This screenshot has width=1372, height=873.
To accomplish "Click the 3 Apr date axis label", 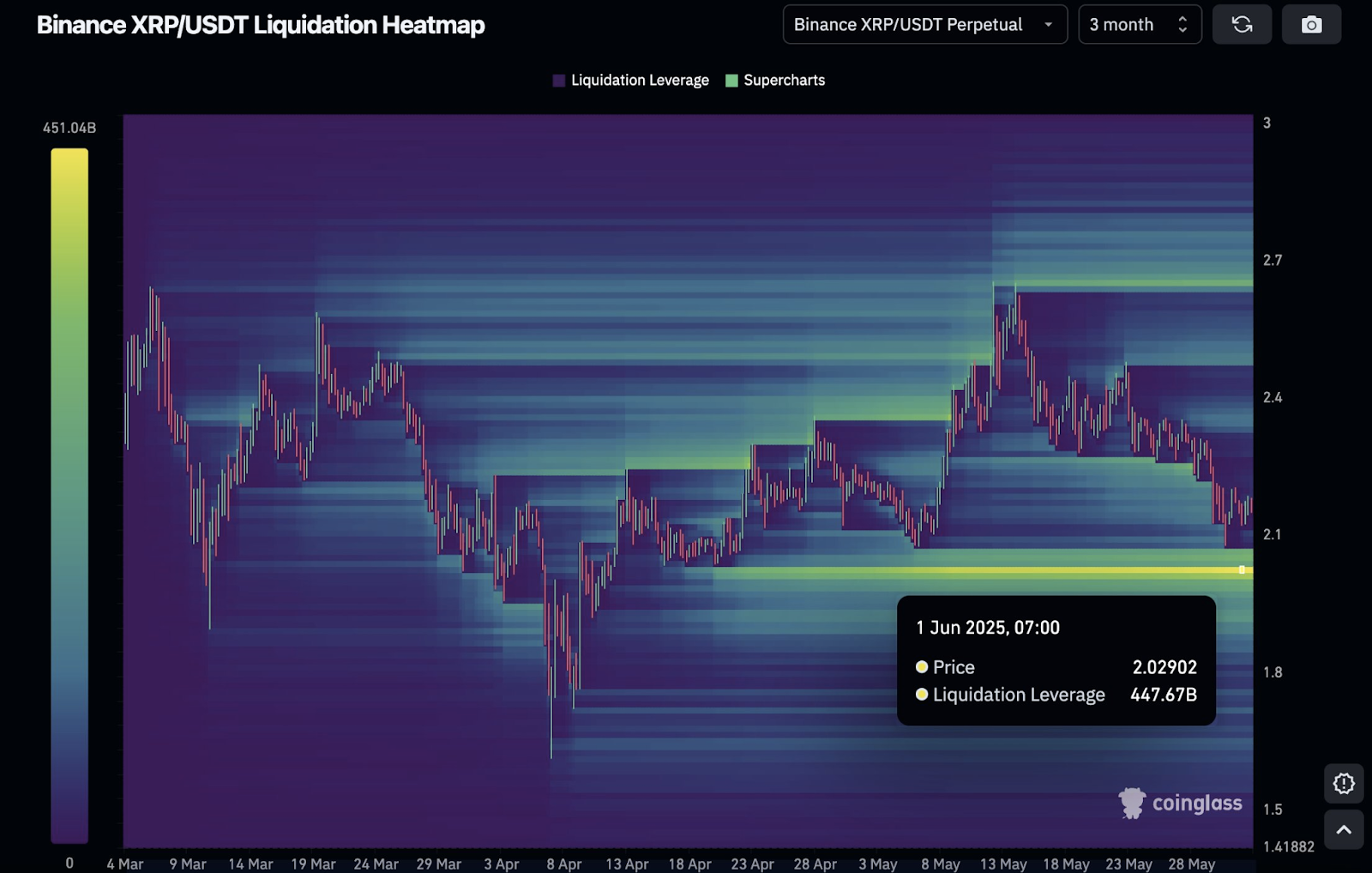I will click(x=502, y=864).
